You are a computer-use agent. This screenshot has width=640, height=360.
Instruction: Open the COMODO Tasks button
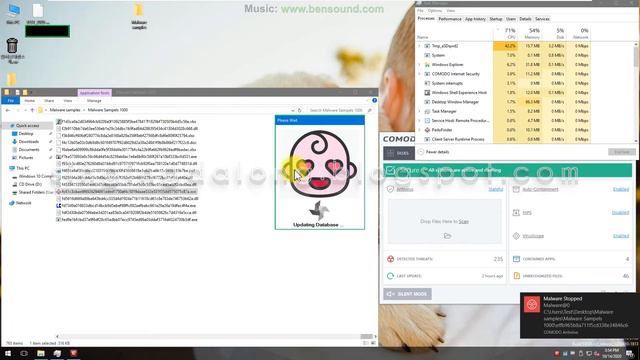tap(399, 153)
